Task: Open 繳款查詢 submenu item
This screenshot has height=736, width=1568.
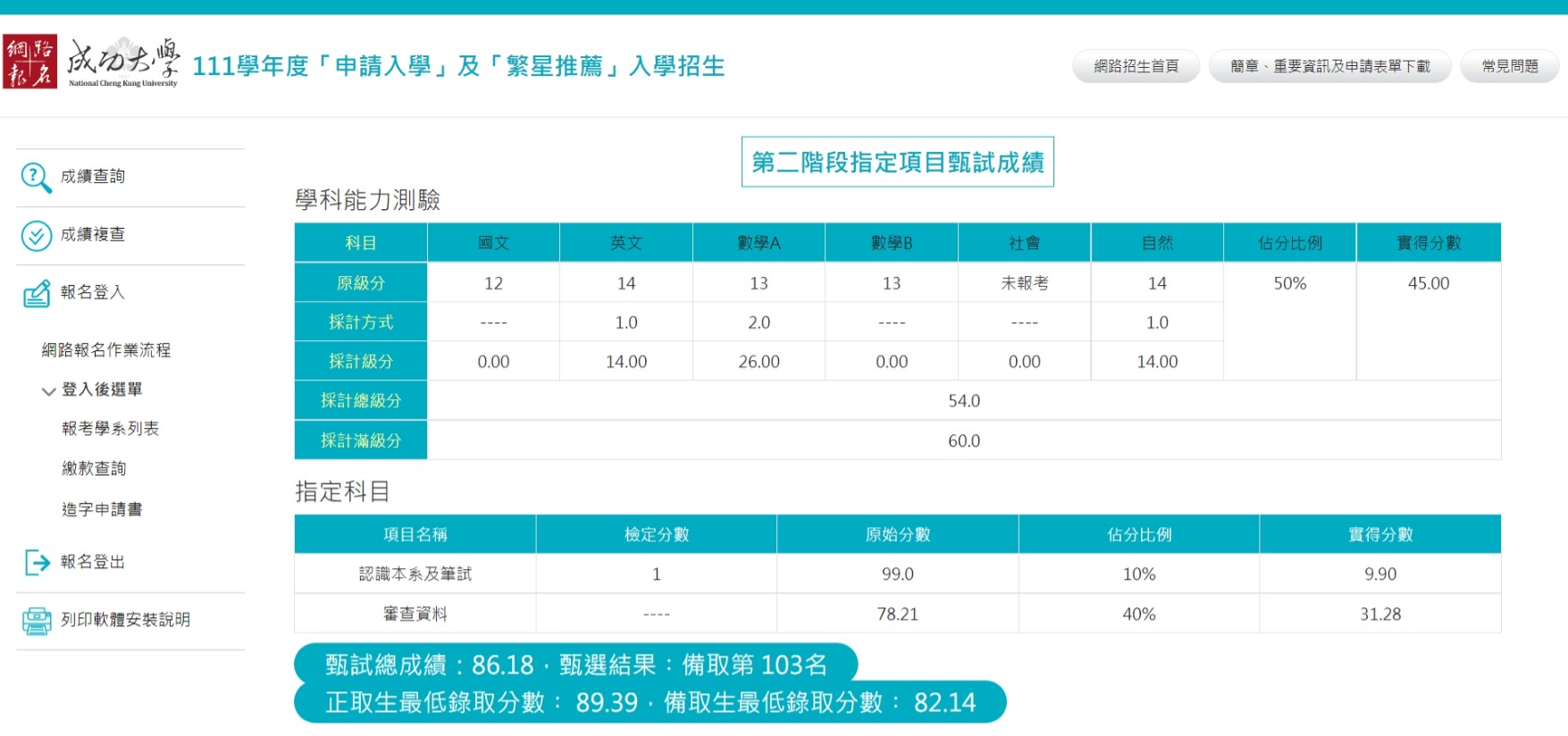Action: tap(94, 469)
